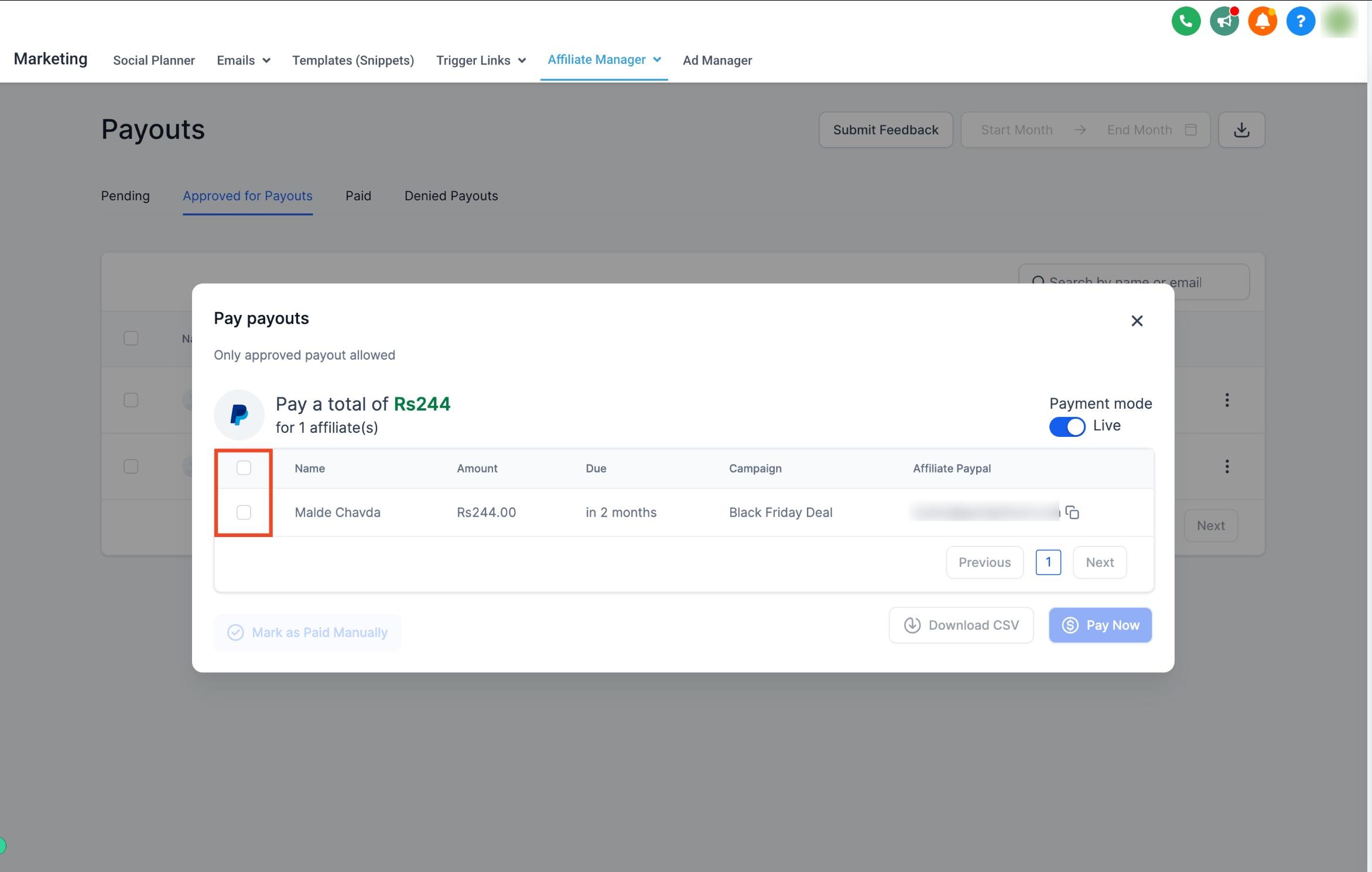Image resolution: width=1372 pixels, height=872 pixels.
Task: Click the Start Month date field
Action: point(1017,129)
